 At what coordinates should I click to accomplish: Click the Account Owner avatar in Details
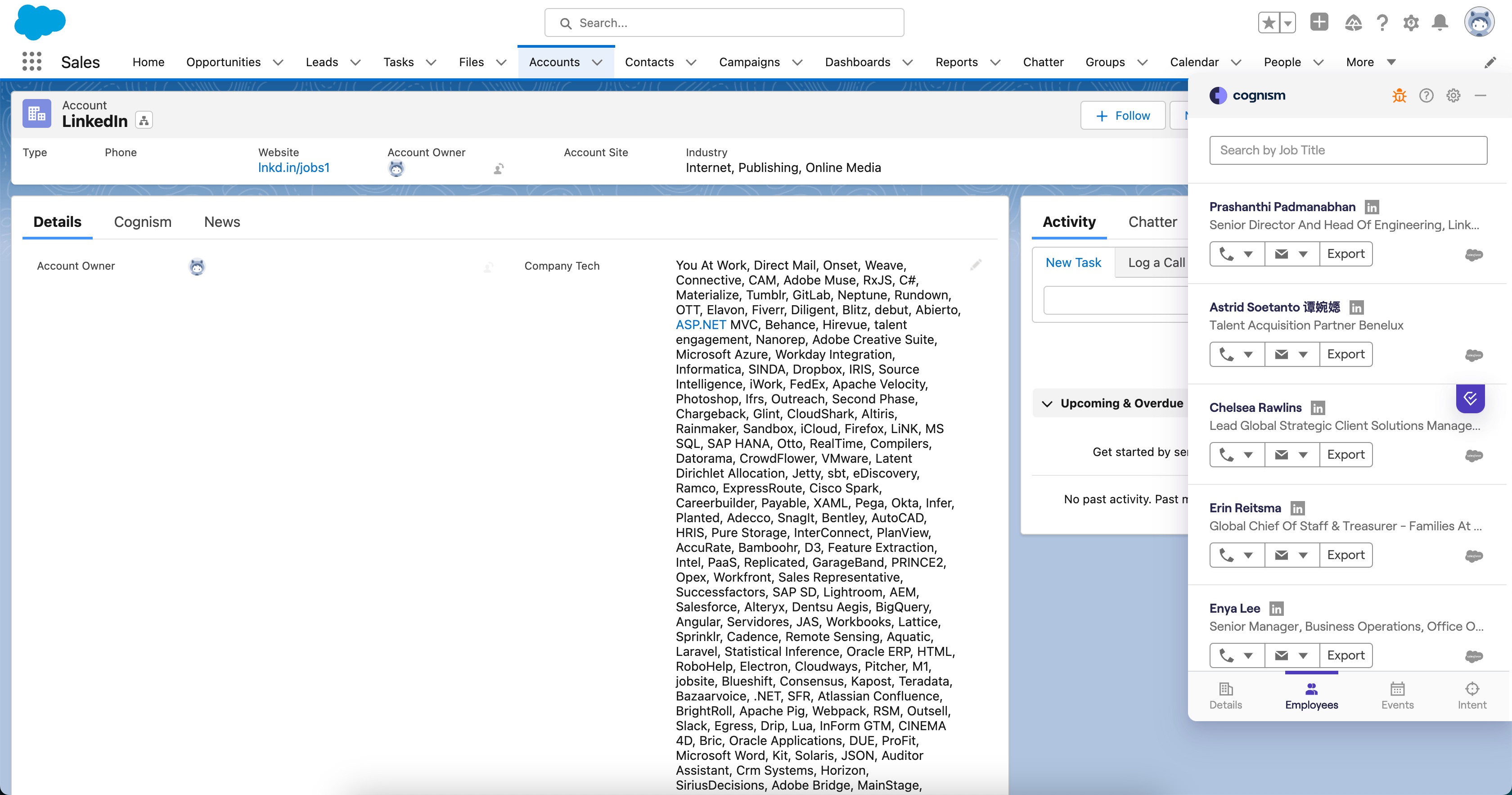(x=197, y=267)
